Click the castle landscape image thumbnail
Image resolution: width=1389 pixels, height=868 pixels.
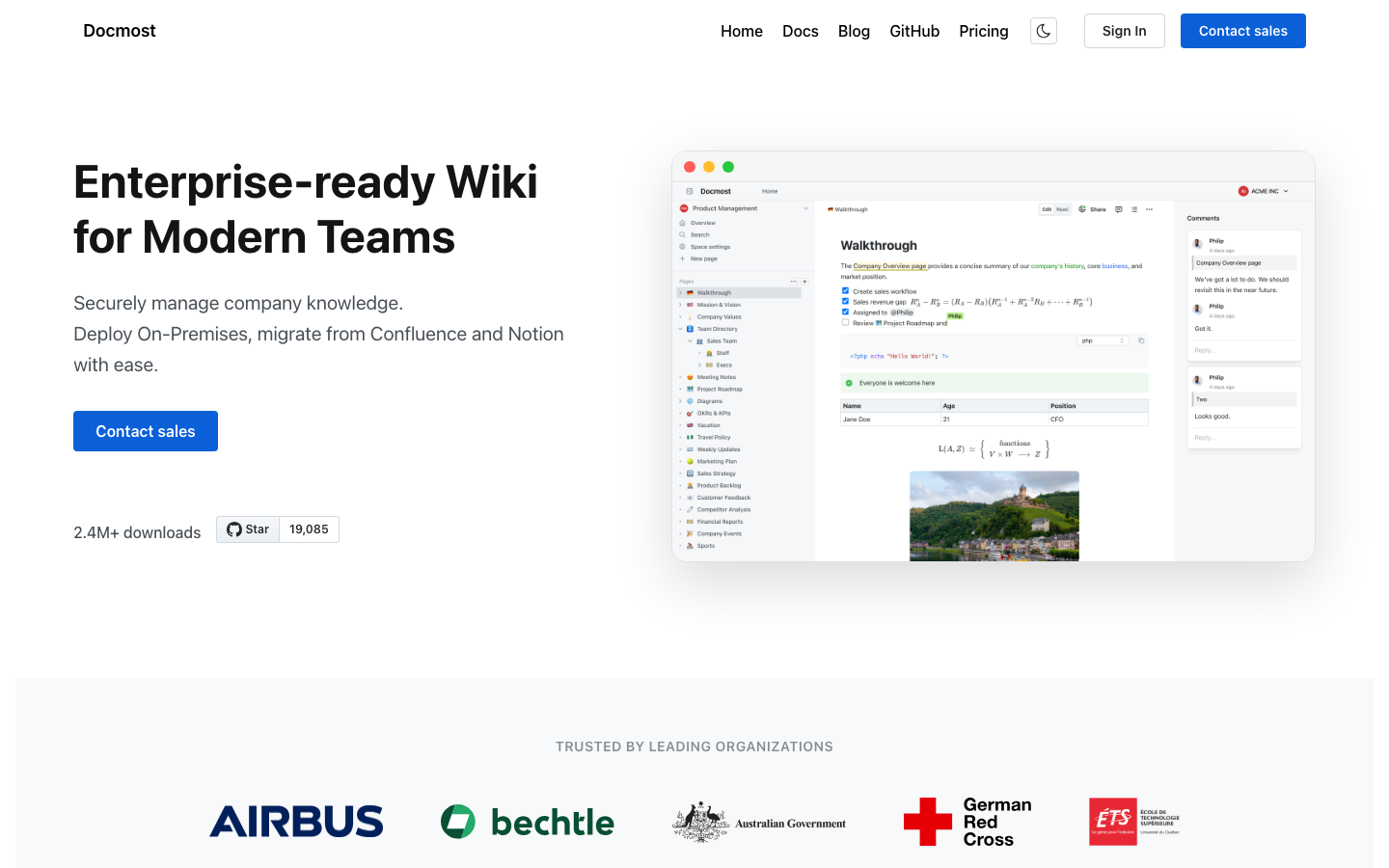tap(994, 515)
